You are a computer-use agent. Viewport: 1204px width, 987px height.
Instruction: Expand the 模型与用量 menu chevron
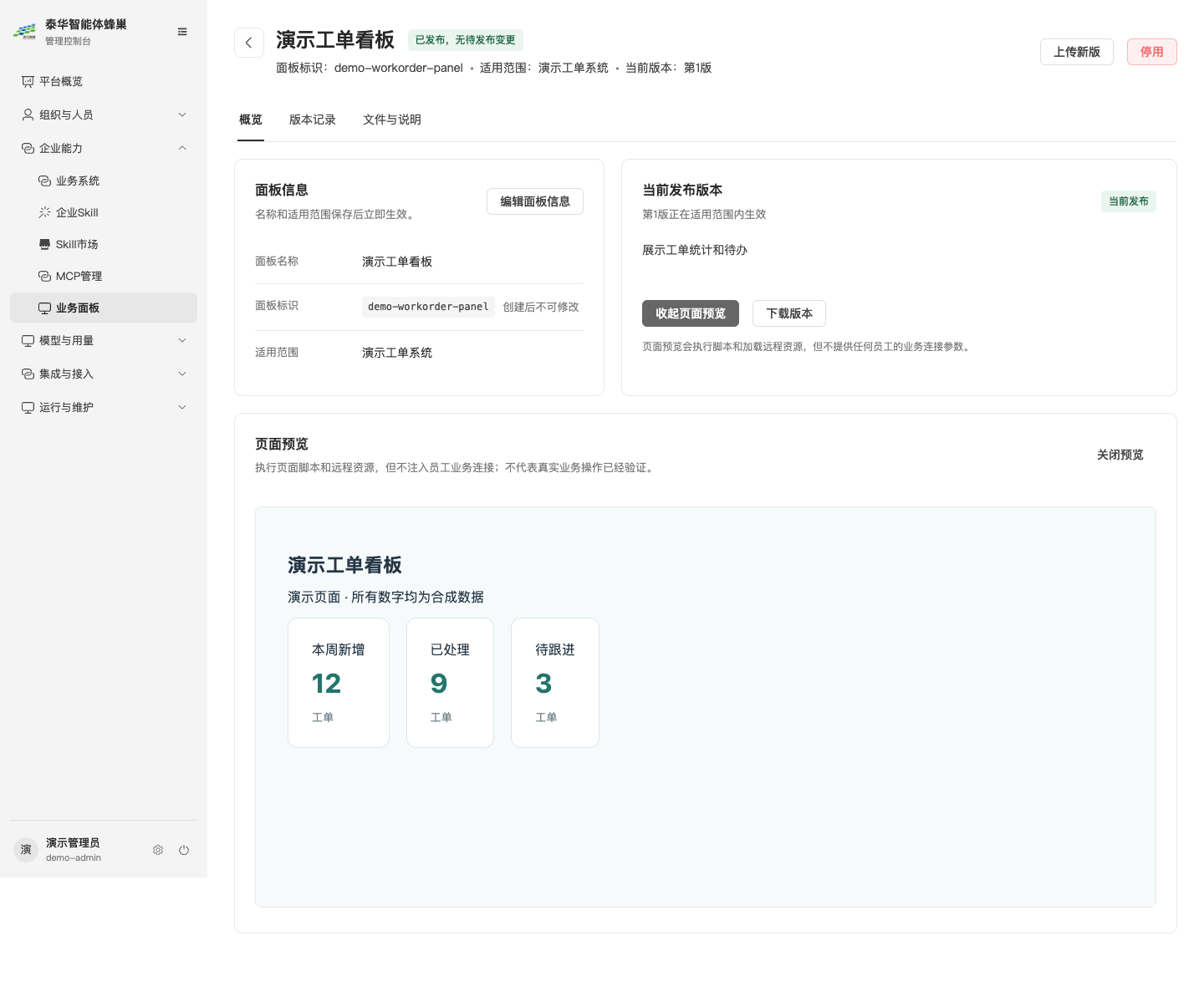pyautogui.click(x=182, y=340)
